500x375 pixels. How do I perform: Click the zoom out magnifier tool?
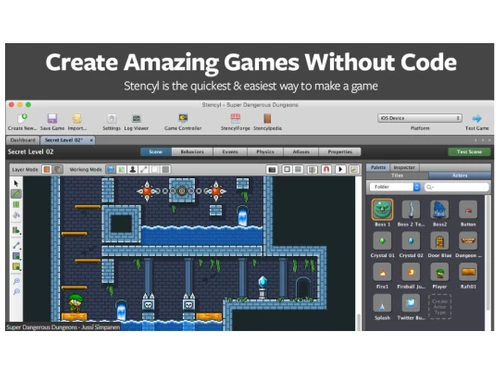point(16,292)
